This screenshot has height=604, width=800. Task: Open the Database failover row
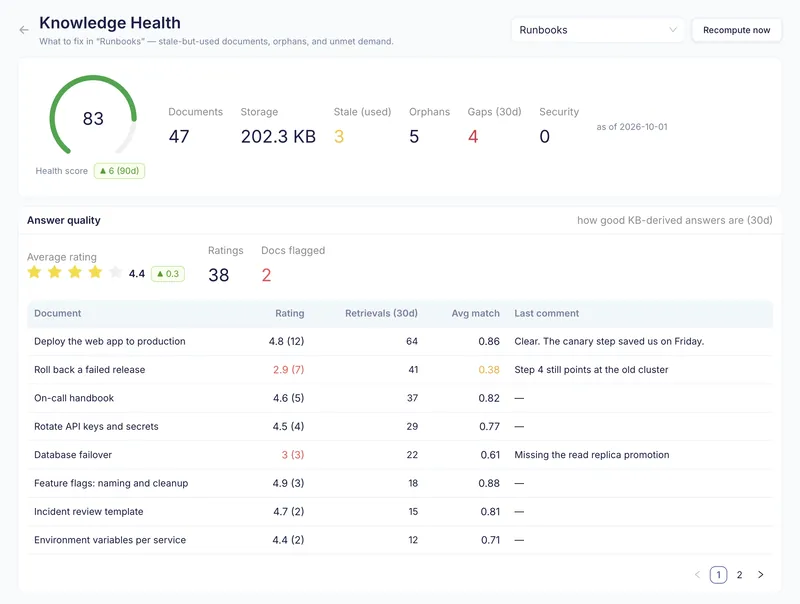pos(400,455)
